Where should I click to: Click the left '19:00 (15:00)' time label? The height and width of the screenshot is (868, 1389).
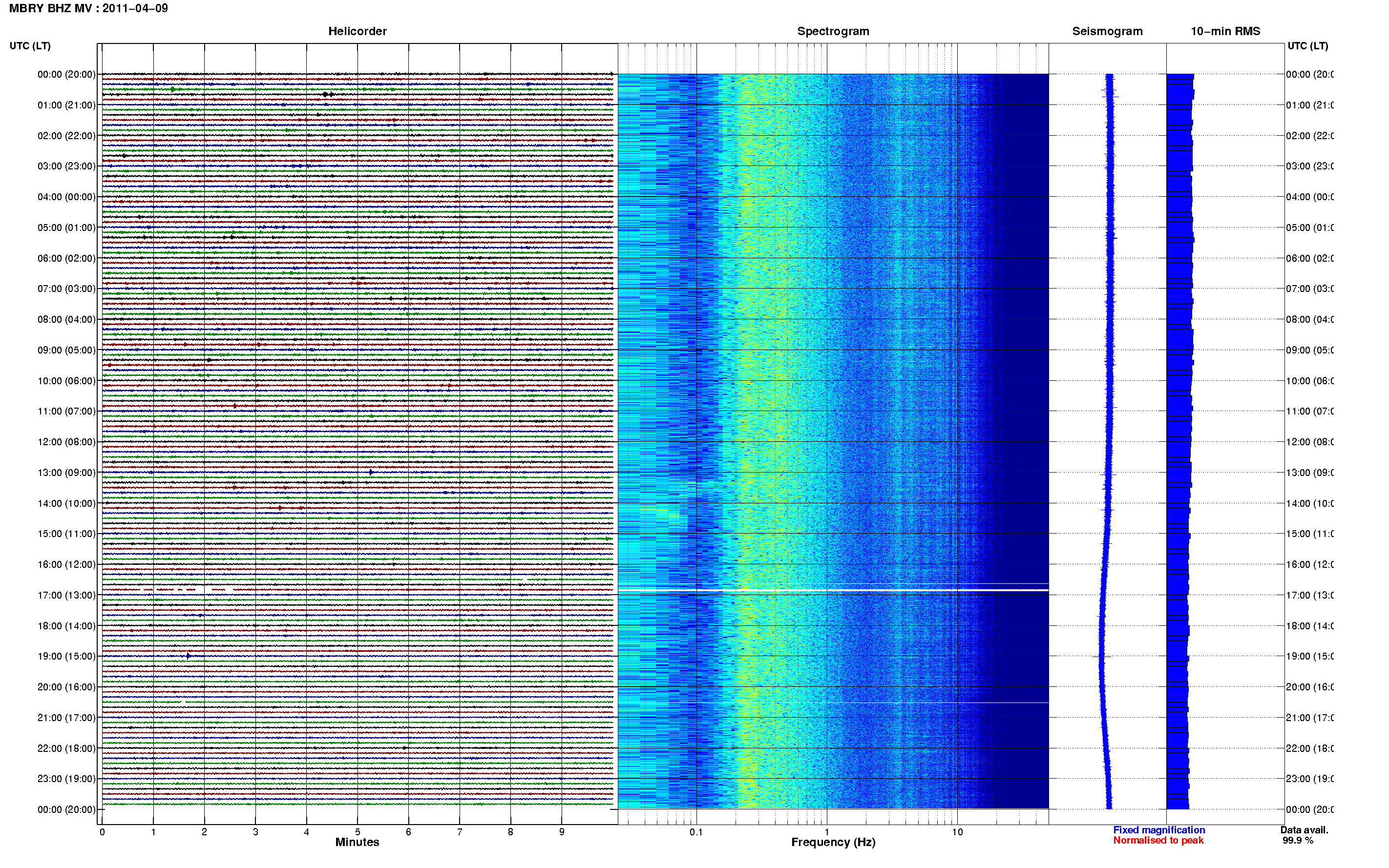(66, 657)
